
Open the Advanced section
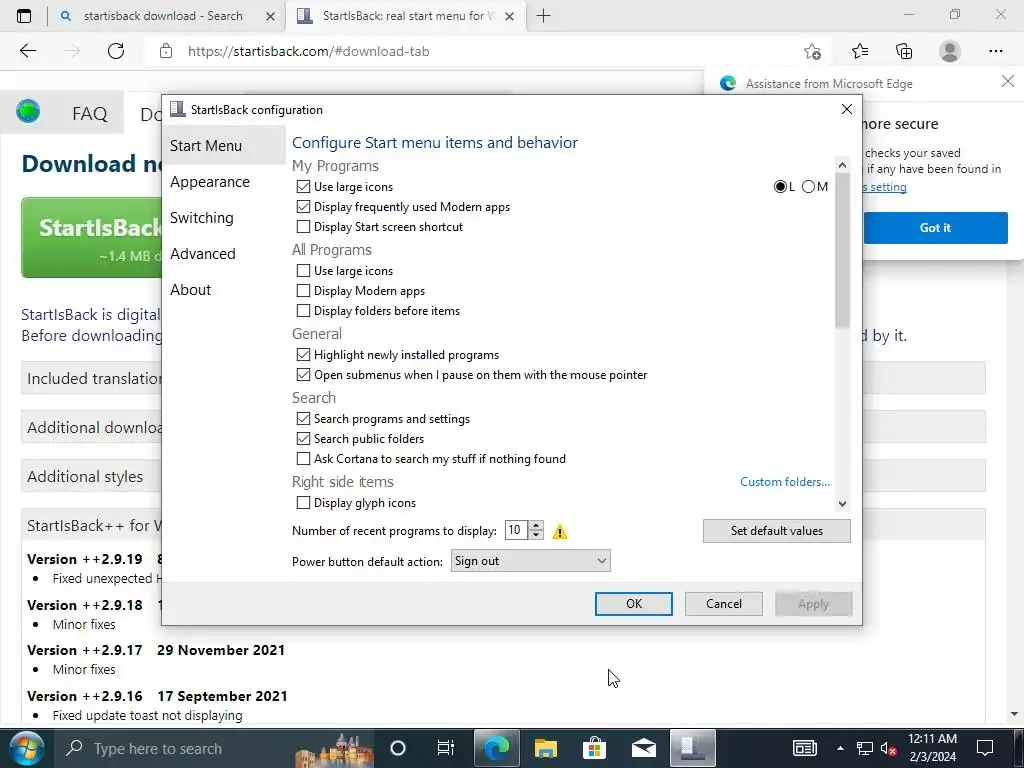pyautogui.click(x=203, y=254)
